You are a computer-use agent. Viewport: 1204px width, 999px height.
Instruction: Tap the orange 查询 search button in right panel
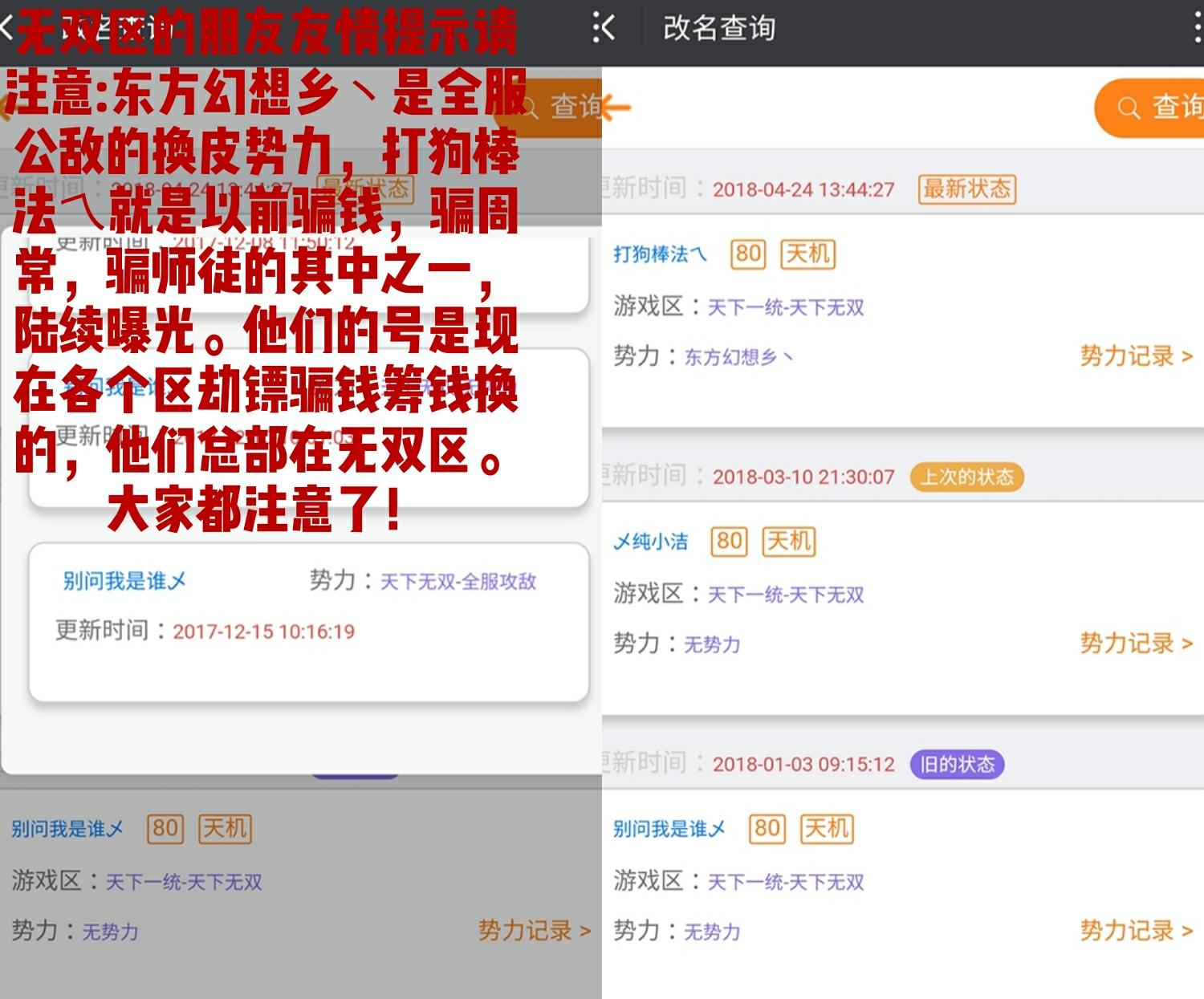click(1149, 108)
